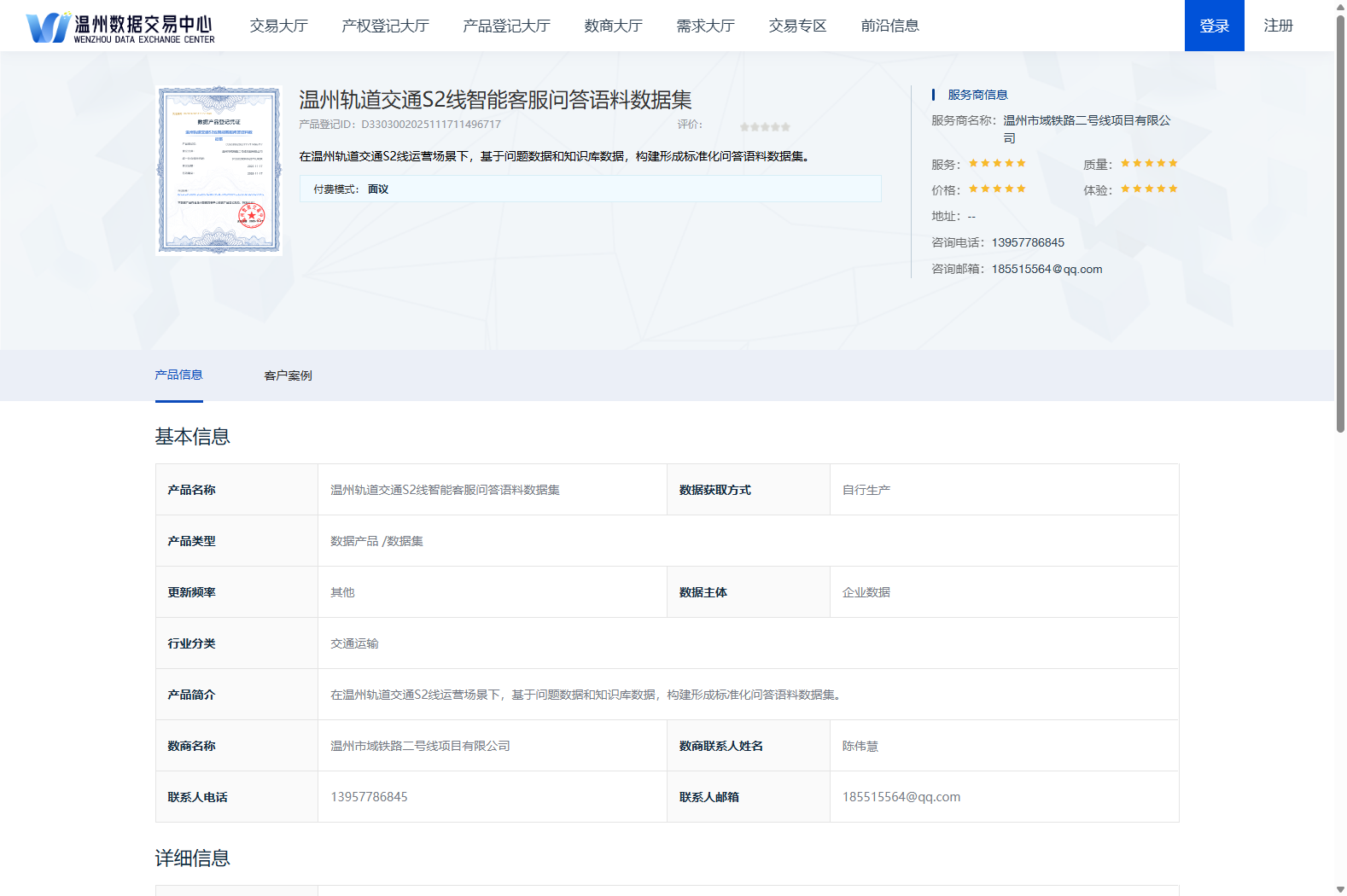The height and width of the screenshot is (896, 1347).
Task: Click the 数商名称 value in the table
Action: pos(492,746)
